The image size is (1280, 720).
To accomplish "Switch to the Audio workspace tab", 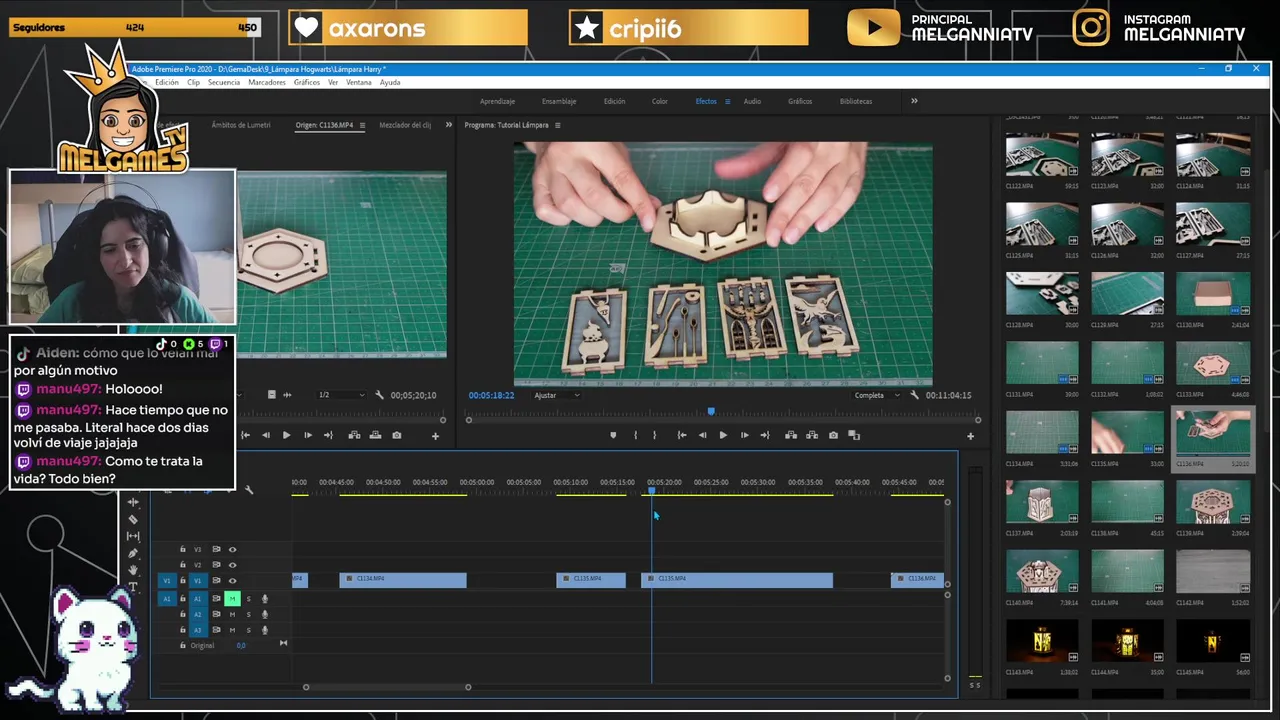I will 752,102.
